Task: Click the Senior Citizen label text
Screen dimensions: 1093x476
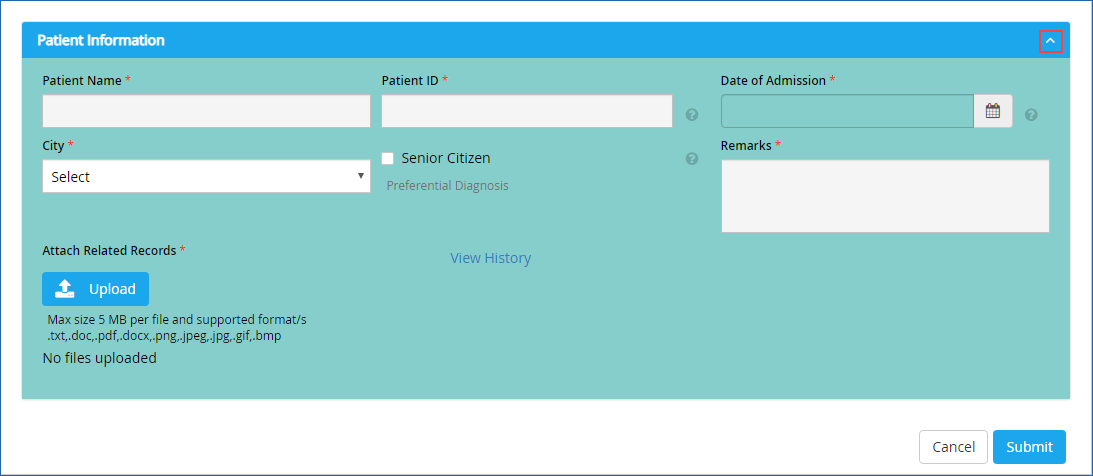Action: click(446, 158)
